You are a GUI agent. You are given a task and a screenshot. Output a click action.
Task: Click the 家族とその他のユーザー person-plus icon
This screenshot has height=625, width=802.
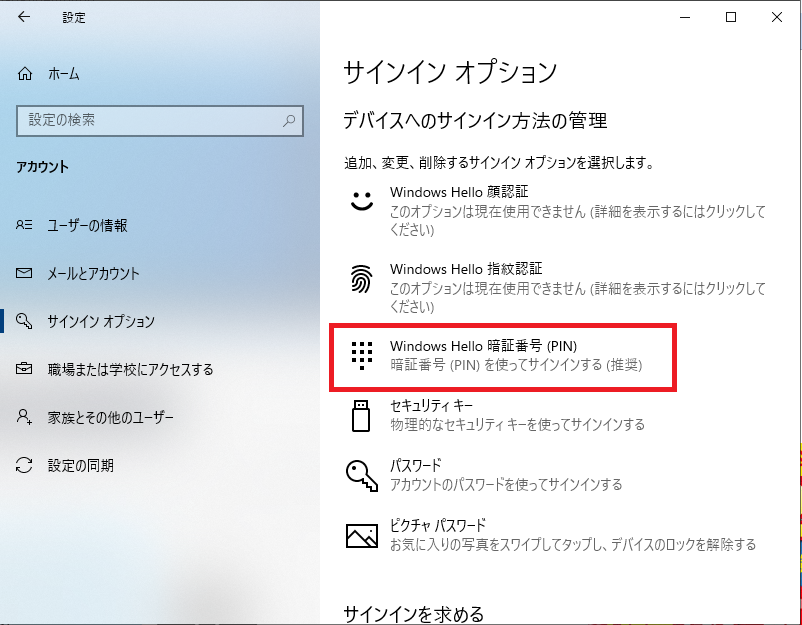coord(24,417)
